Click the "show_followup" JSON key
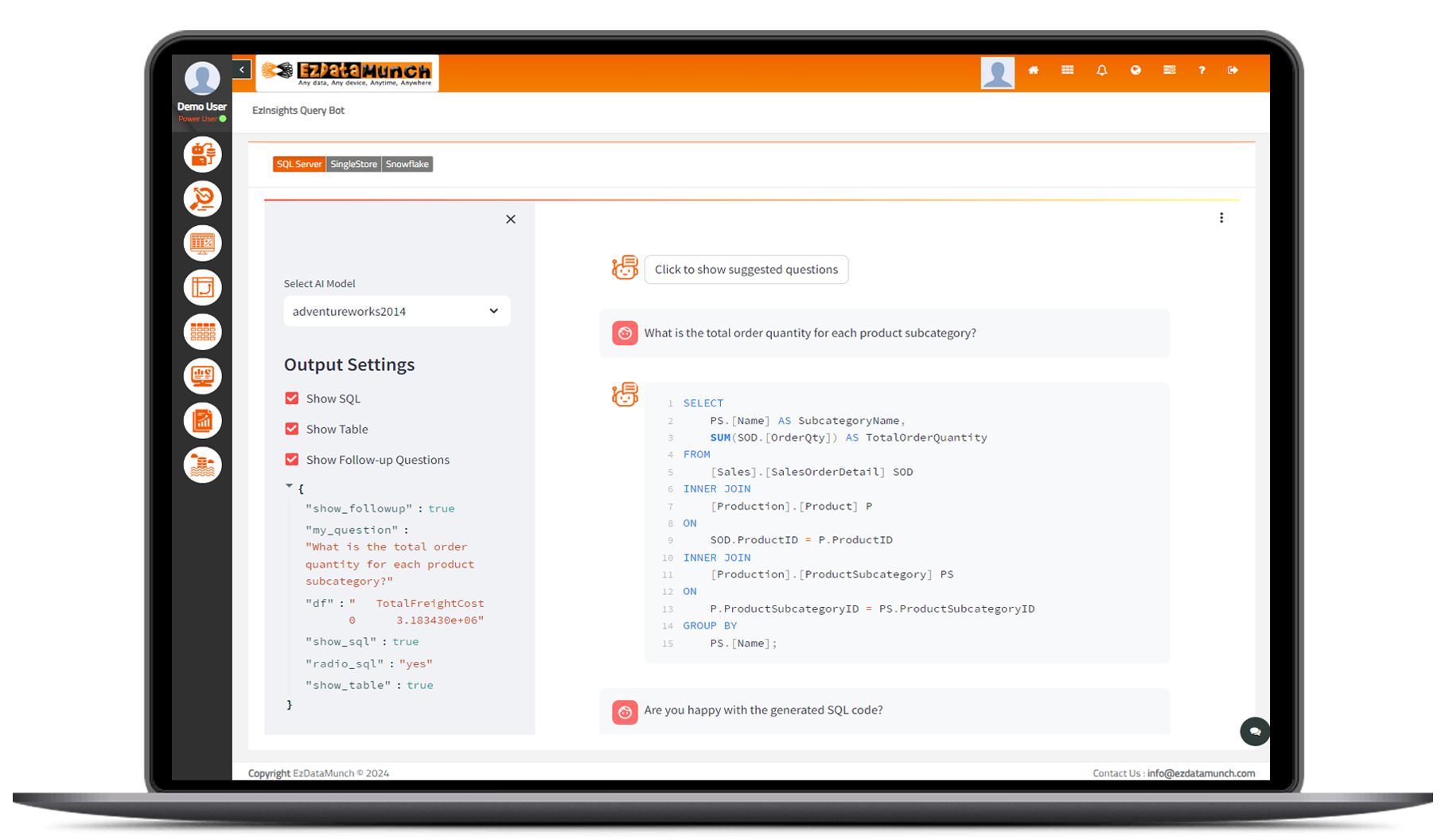Viewport: 1449px width, 840px height. point(359,508)
